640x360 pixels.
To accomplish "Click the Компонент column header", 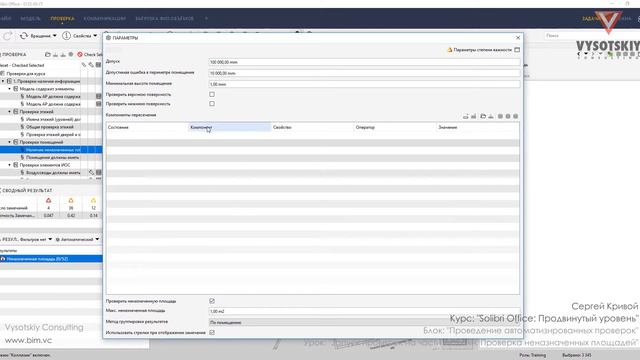I will point(230,127).
